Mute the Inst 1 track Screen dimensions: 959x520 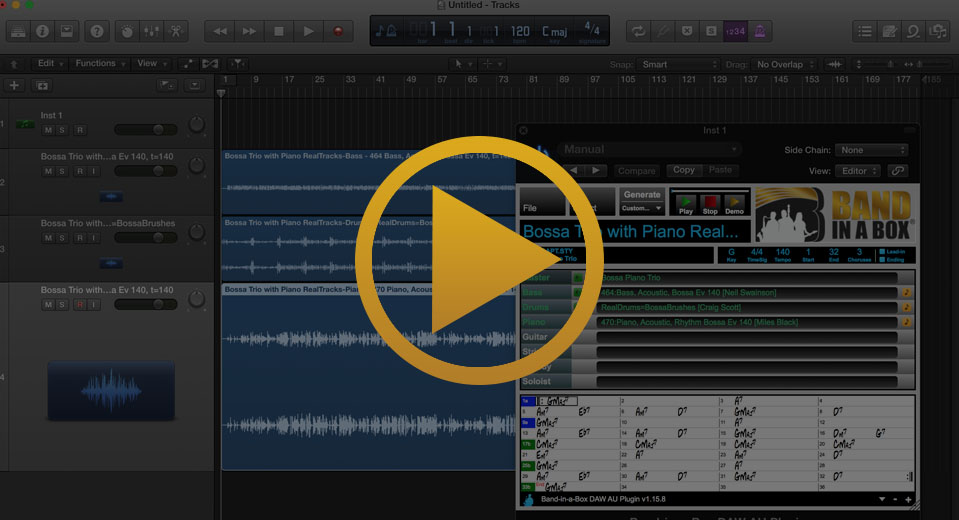point(48,130)
